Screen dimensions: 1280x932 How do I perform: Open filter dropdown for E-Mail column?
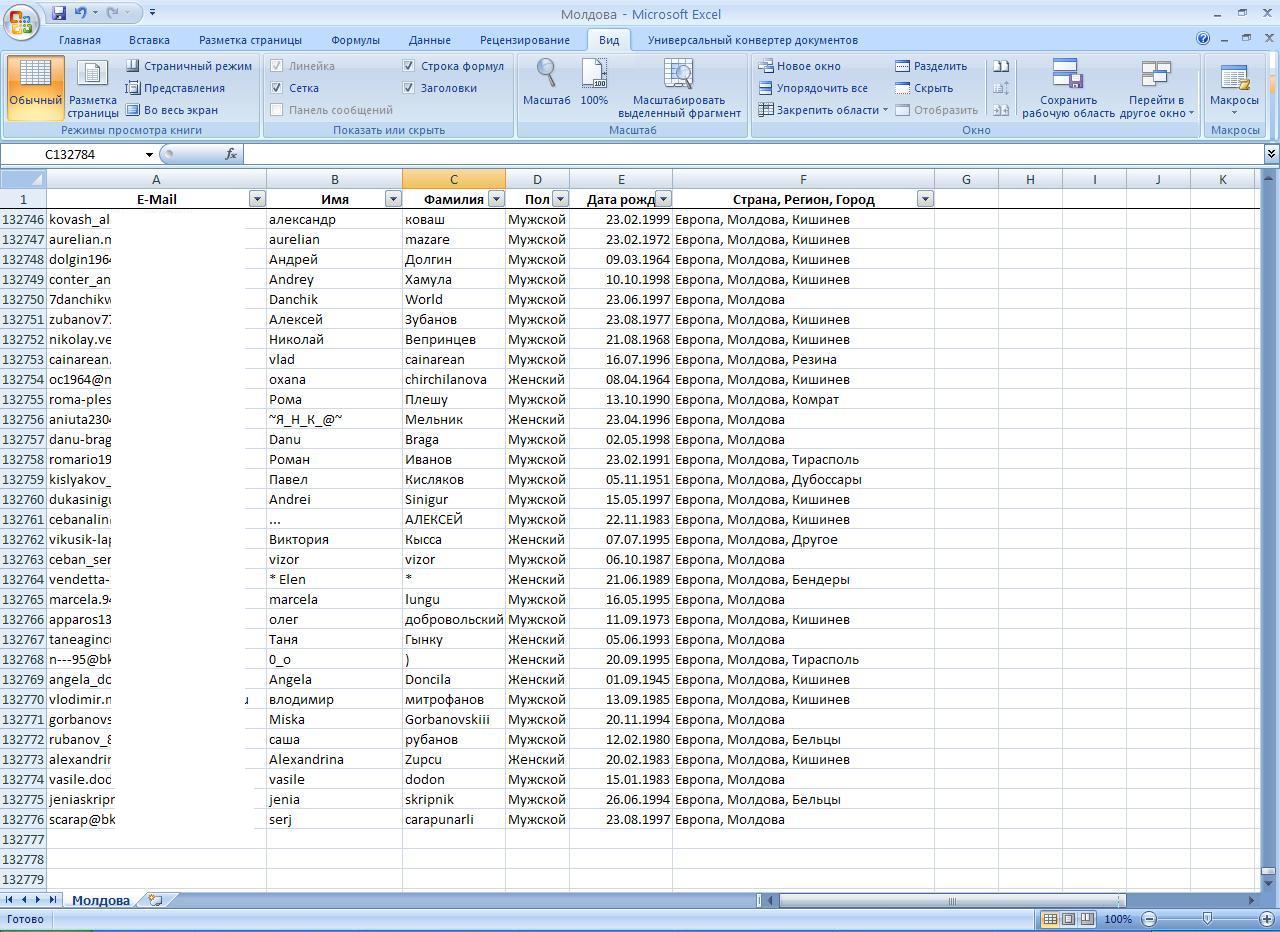pos(257,199)
